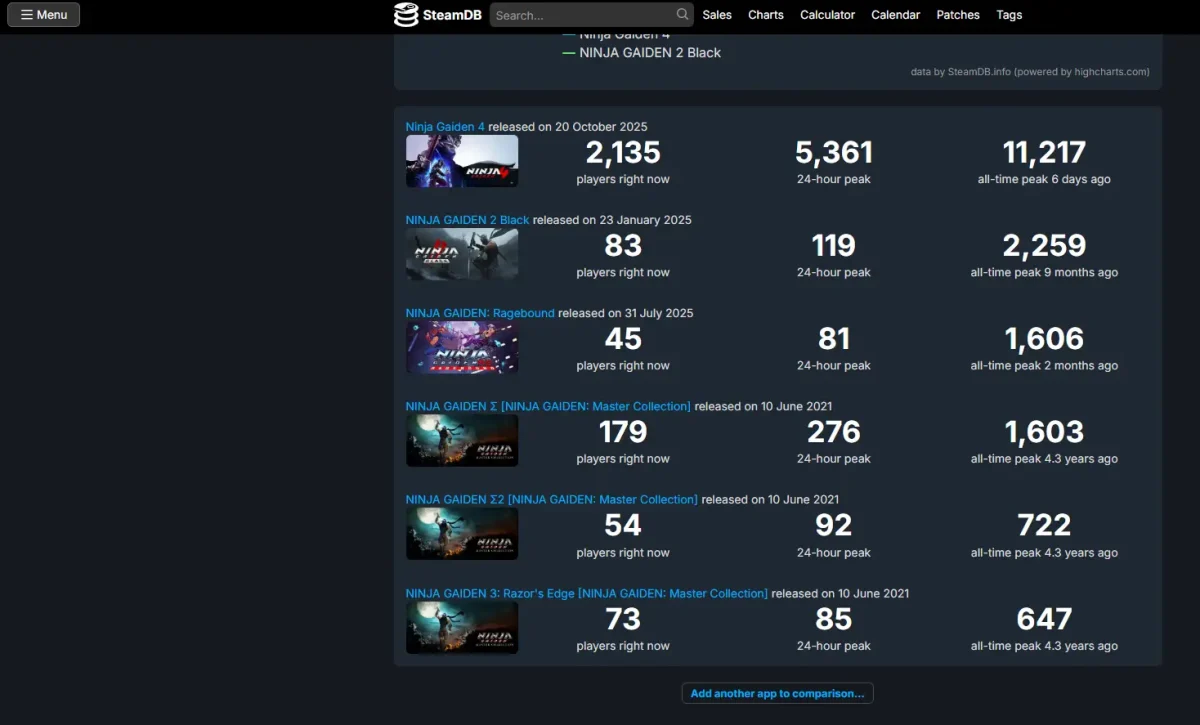Type in the Search input field
Viewport: 1200px width, 725px height.
(x=582, y=15)
